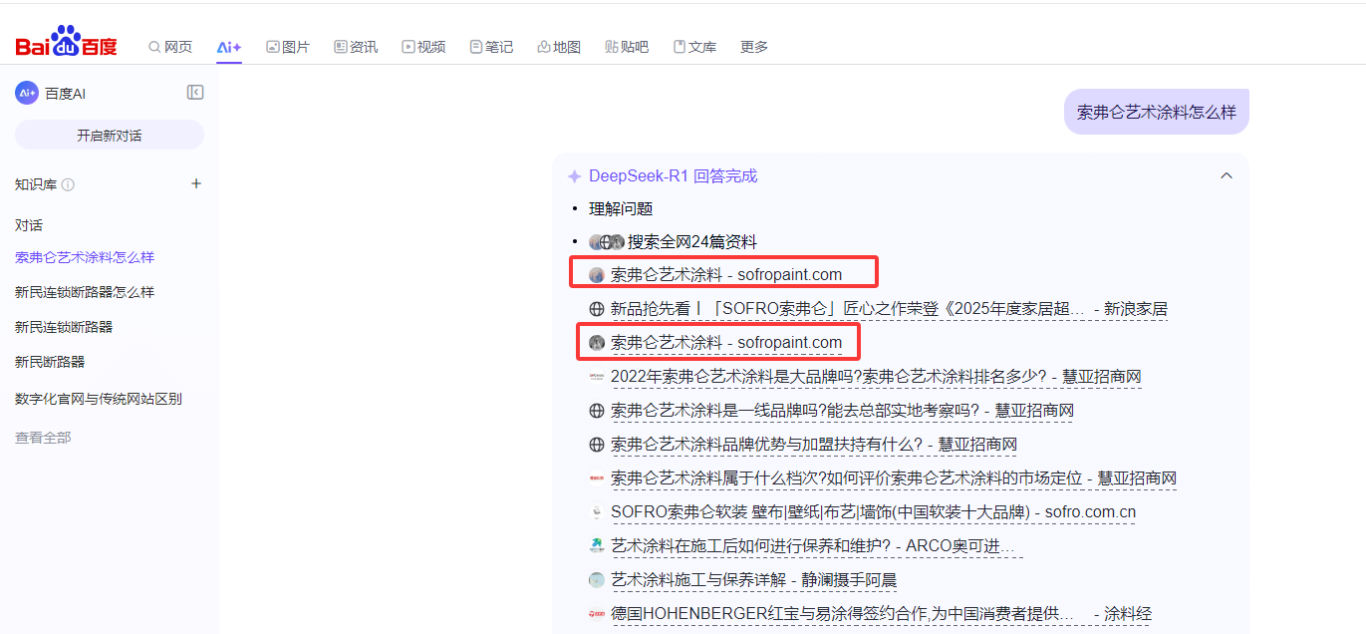Click the DeepSeek-R1 sparkle icon
Image resolution: width=1366 pixels, height=634 pixels.
575,176
